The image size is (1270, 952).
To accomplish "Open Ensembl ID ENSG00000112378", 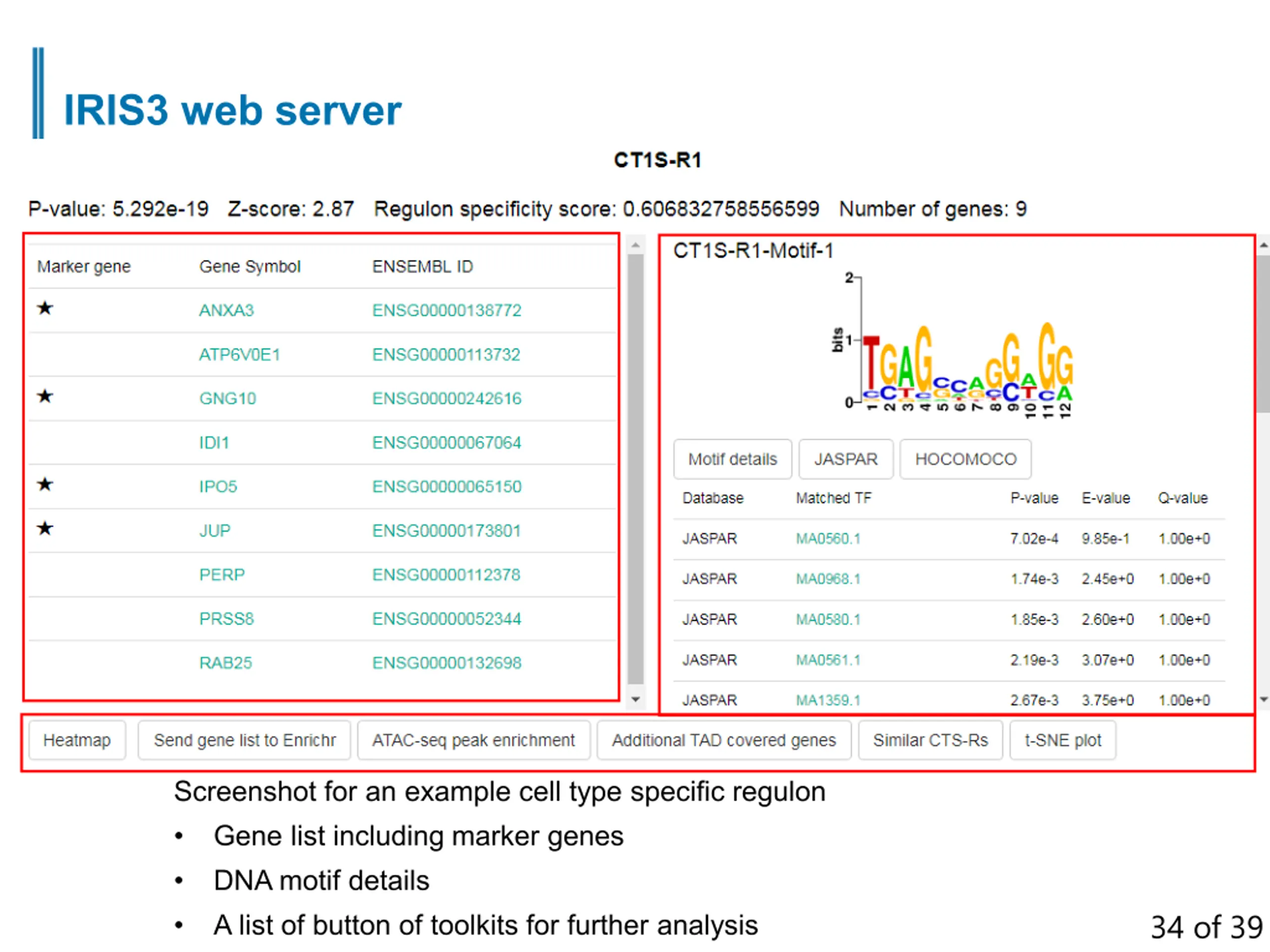I will pos(446,574).
